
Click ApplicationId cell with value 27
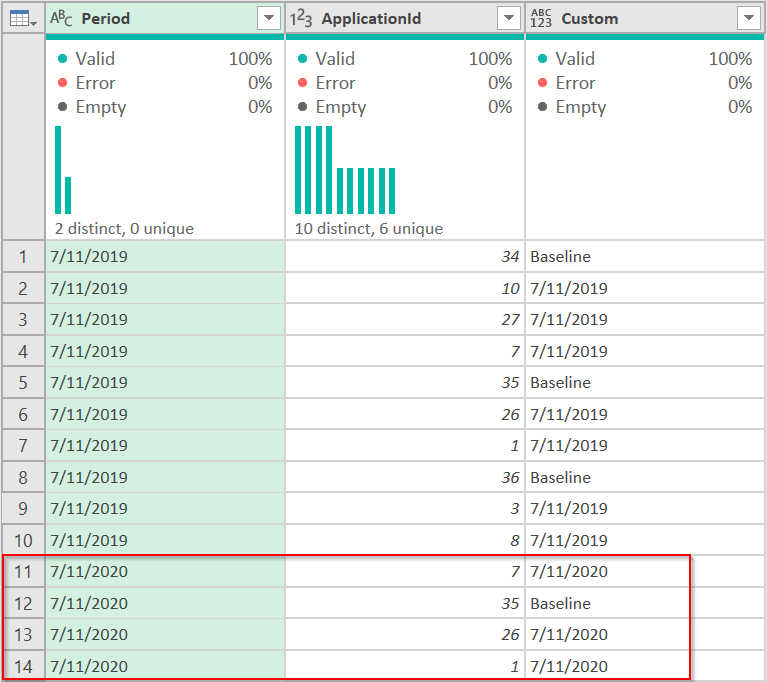click(405, 319)
